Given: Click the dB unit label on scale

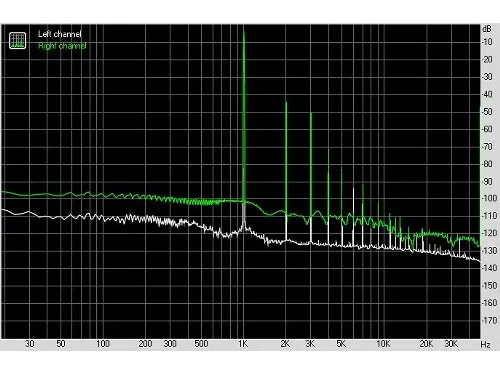Looking at the screenshot, I should tap(487, 29).
